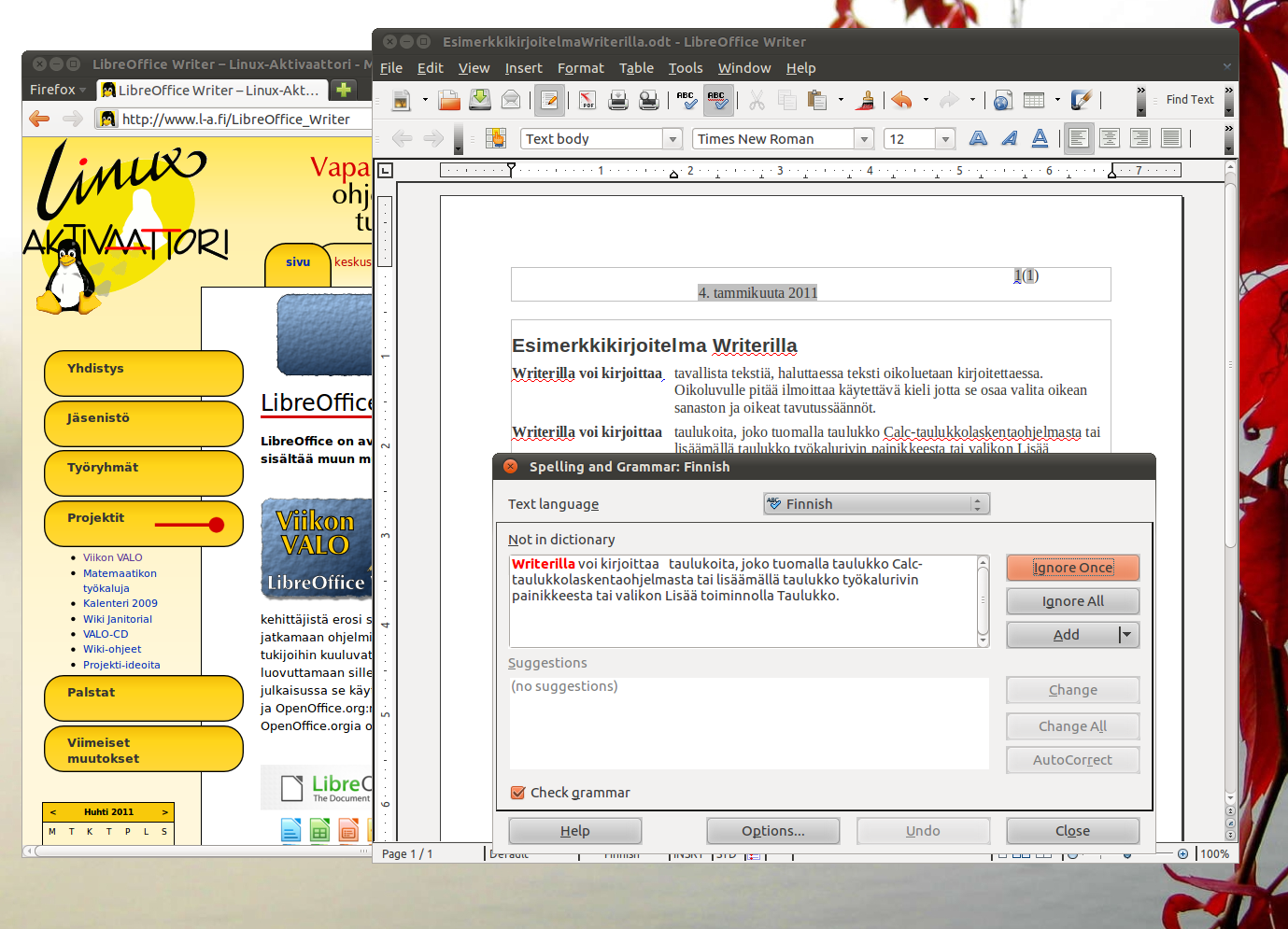The height and width of the screenshot is (929, 1288).
Task: Toggle Centered paragraph alignment
Action: tap(1109, 138)
